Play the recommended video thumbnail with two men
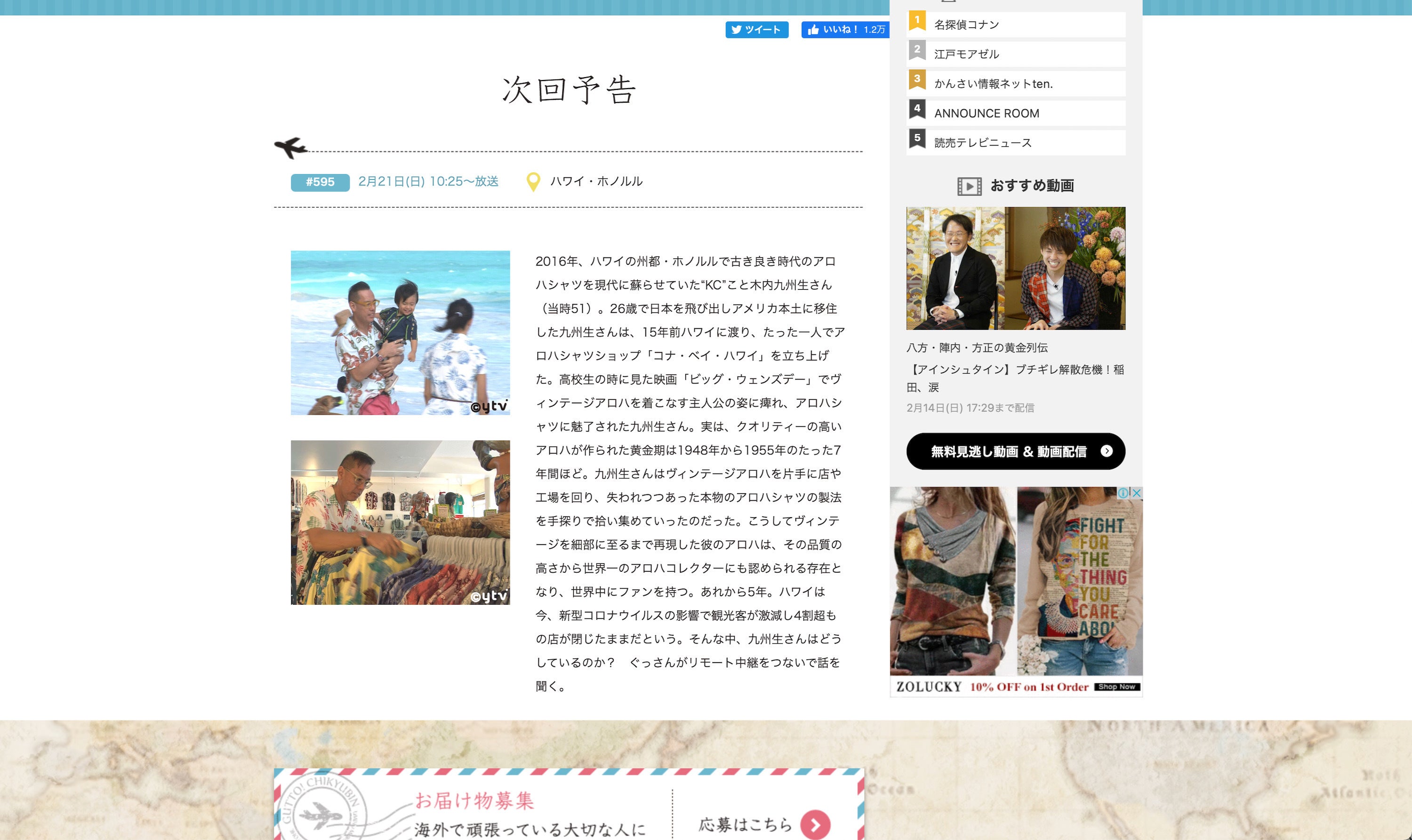 point(1015,268)
